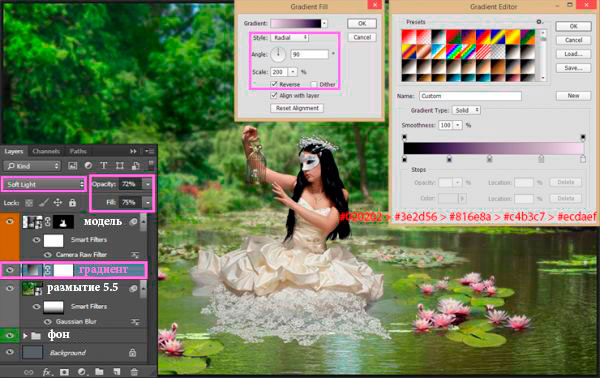Click the type layer filter icon
This screenshot has width=600, height=378.
pos(104,166)
